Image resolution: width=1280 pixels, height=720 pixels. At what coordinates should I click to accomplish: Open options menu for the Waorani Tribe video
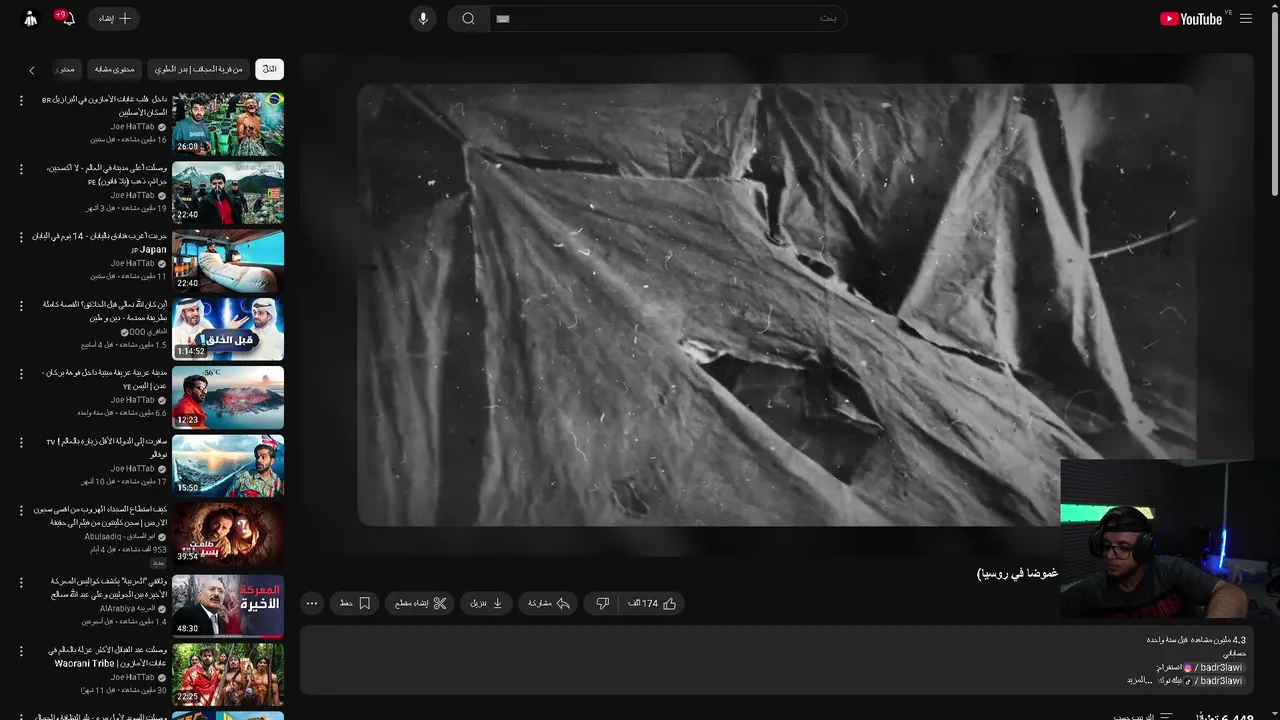[x=21, y=650]
